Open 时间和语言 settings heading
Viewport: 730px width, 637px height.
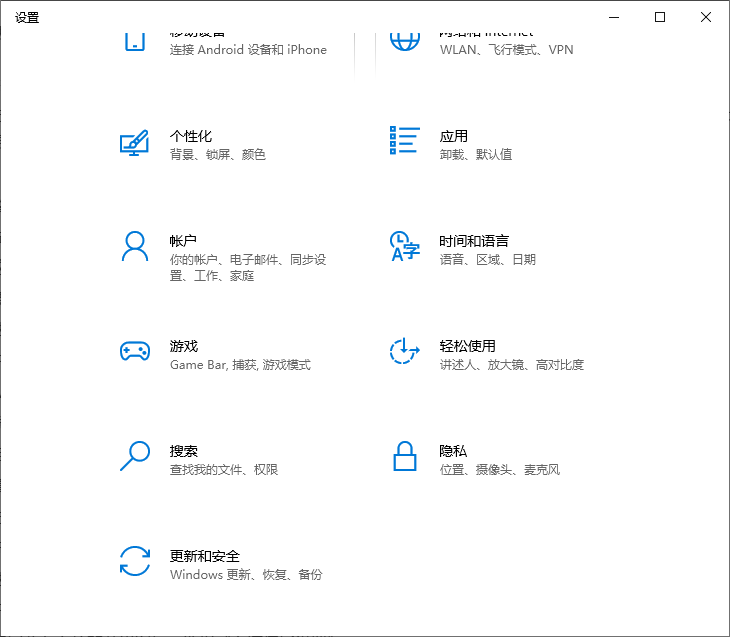[x=474, y=241]
